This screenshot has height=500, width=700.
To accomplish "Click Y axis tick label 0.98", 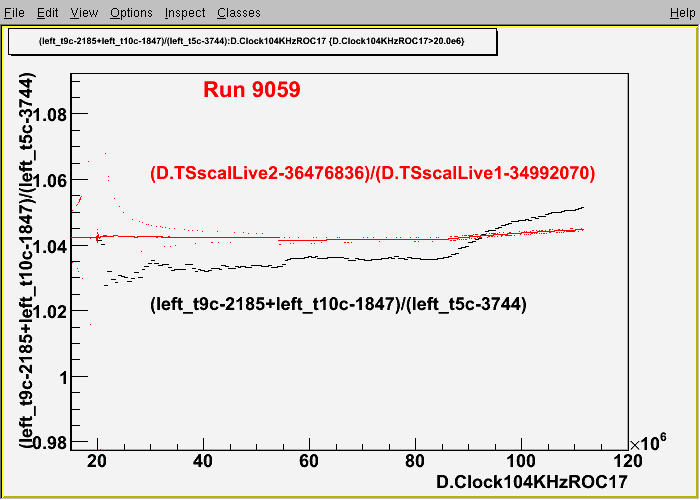I will [x=49, y=443].
